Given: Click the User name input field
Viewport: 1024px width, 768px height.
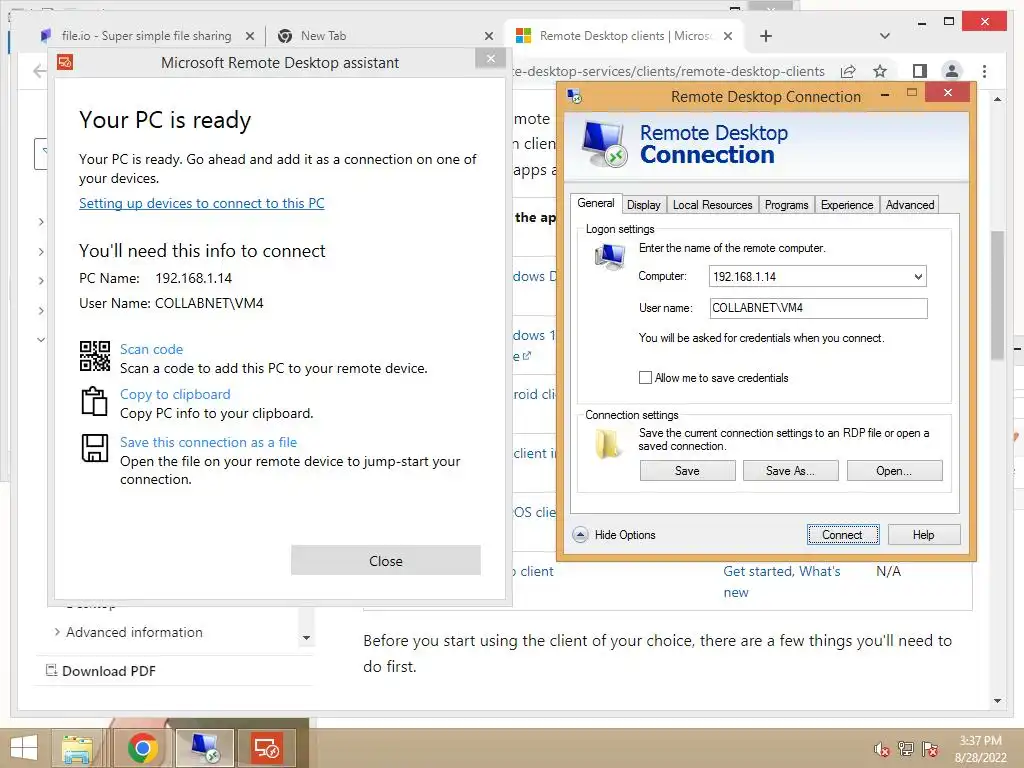Looking at the screenshot, I should pyautogui.click(x=818, y=308).
